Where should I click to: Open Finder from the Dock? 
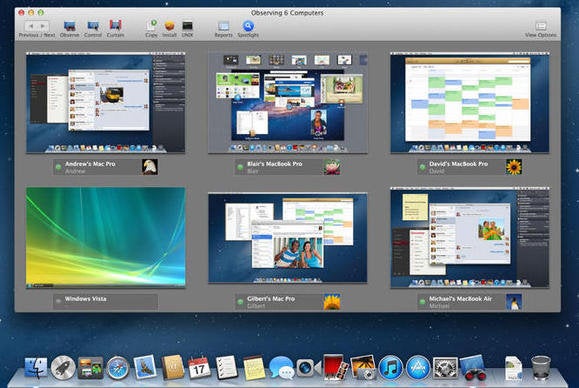click(x=36, y=368)
